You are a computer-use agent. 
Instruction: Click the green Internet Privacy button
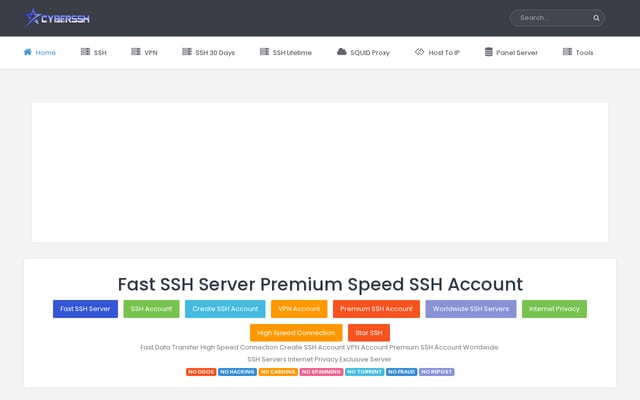tap(554, 309)
